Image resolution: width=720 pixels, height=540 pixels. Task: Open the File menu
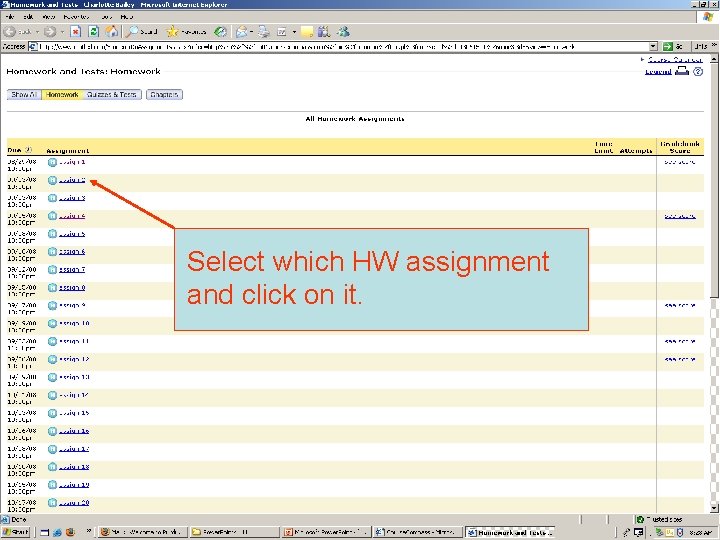click(10, 17)
